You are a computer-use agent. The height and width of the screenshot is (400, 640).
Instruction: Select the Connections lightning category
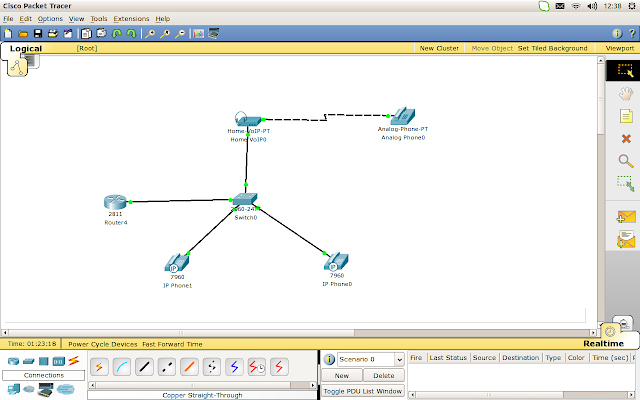(x=74, y=361)
